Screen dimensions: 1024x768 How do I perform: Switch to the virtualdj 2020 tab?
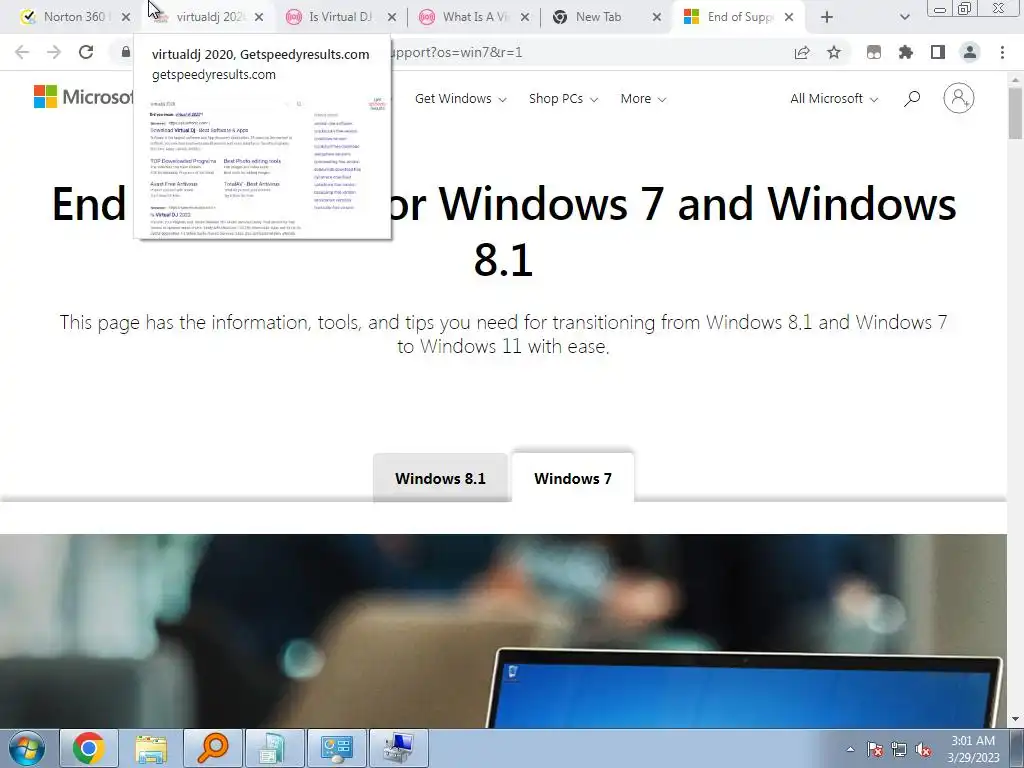pyautogui.click(x=208, y=17)
